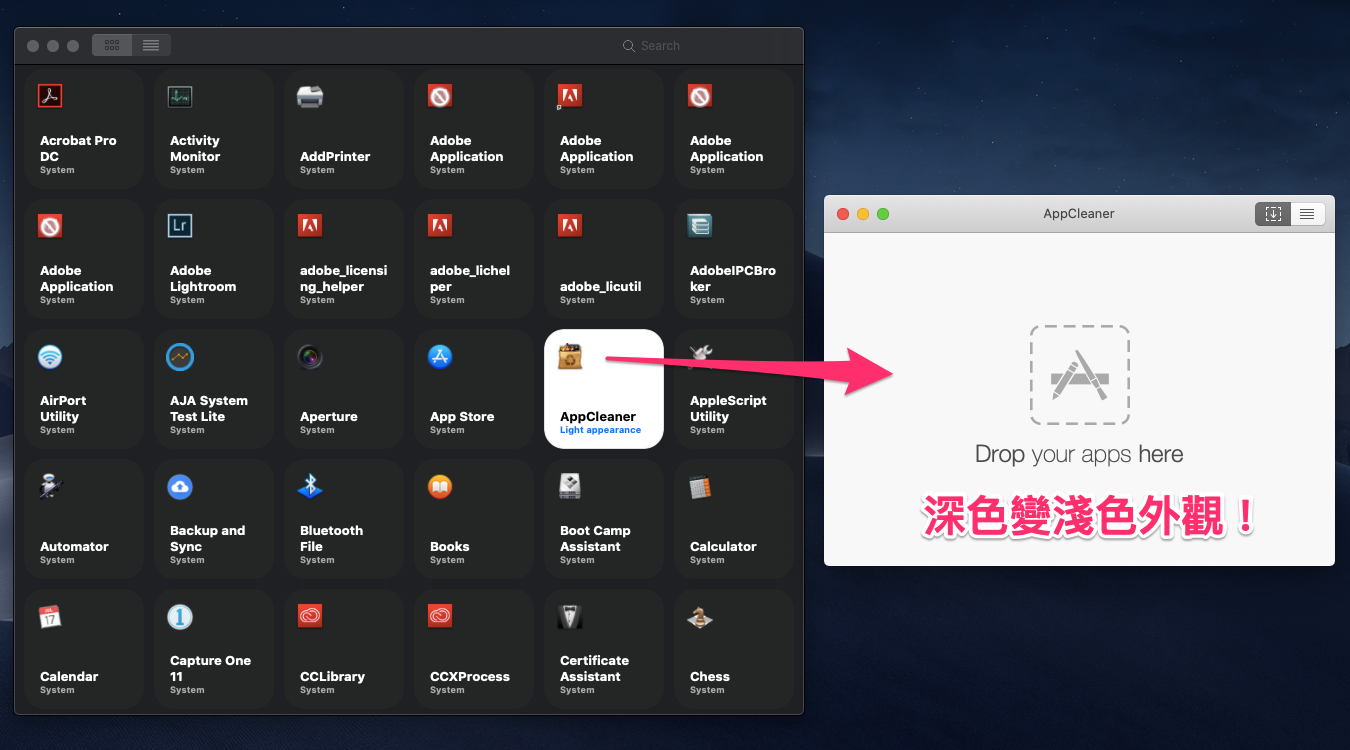Click the Aperture lens icon
The width and height of the screenshot is (1350, 750).
click(310, 356)
